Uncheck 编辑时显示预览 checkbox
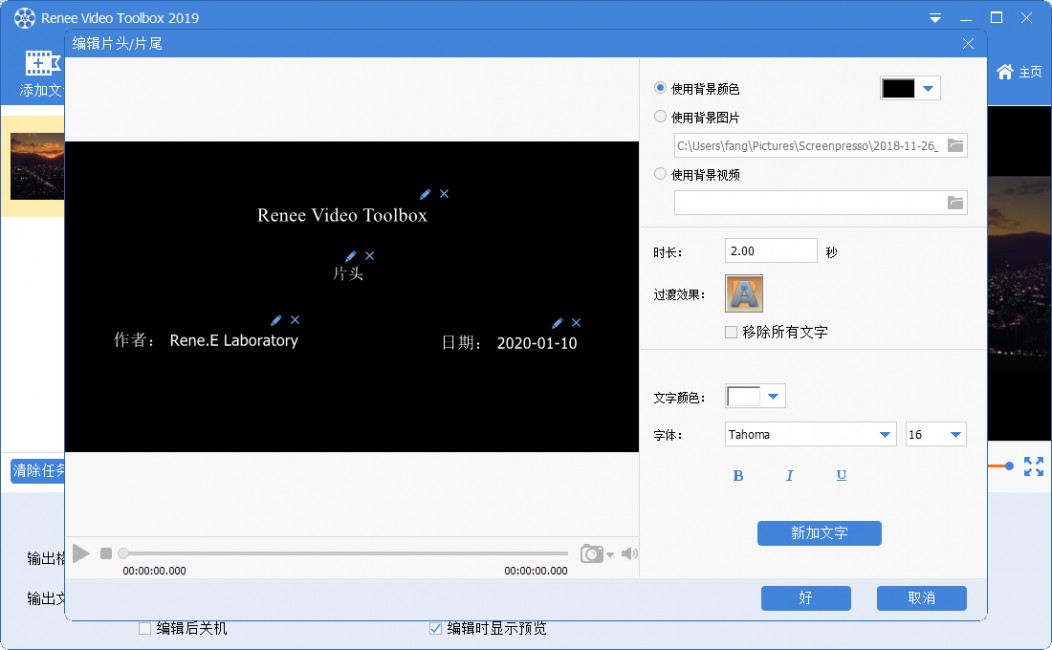1052x650 pixels. [x=435, y=629]
